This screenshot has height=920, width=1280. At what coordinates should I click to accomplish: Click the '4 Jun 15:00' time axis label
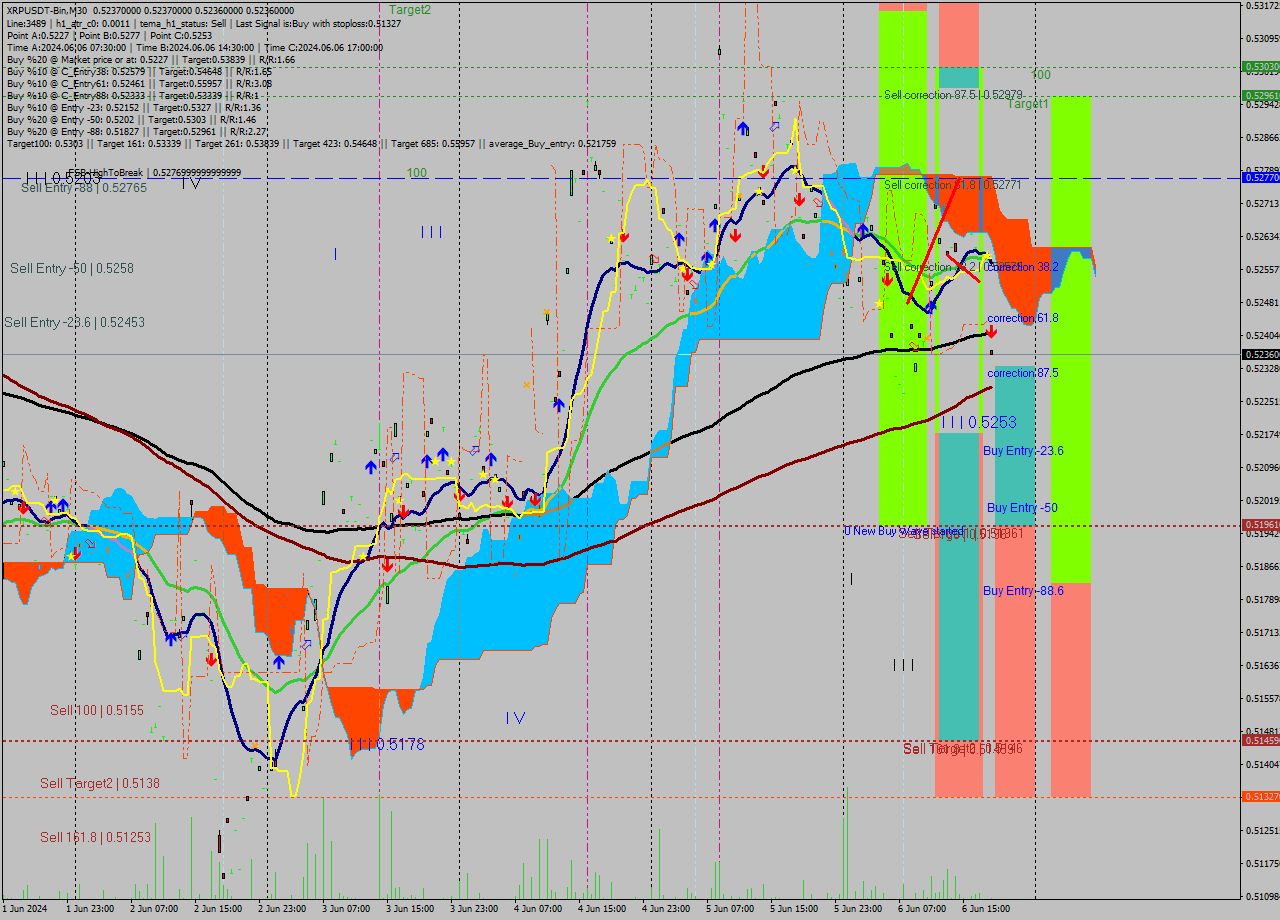(604, 910)
